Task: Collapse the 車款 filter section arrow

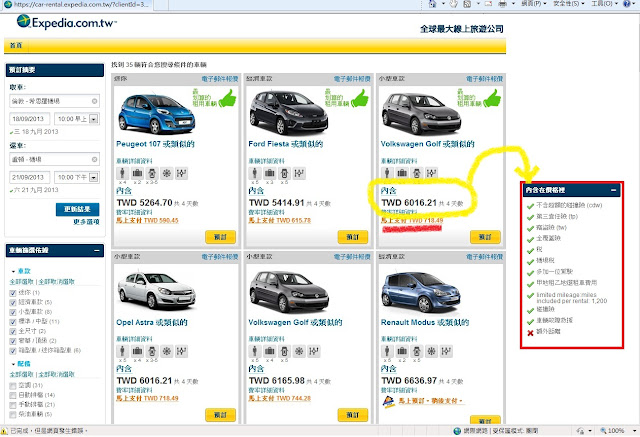Action: (13, 271)
